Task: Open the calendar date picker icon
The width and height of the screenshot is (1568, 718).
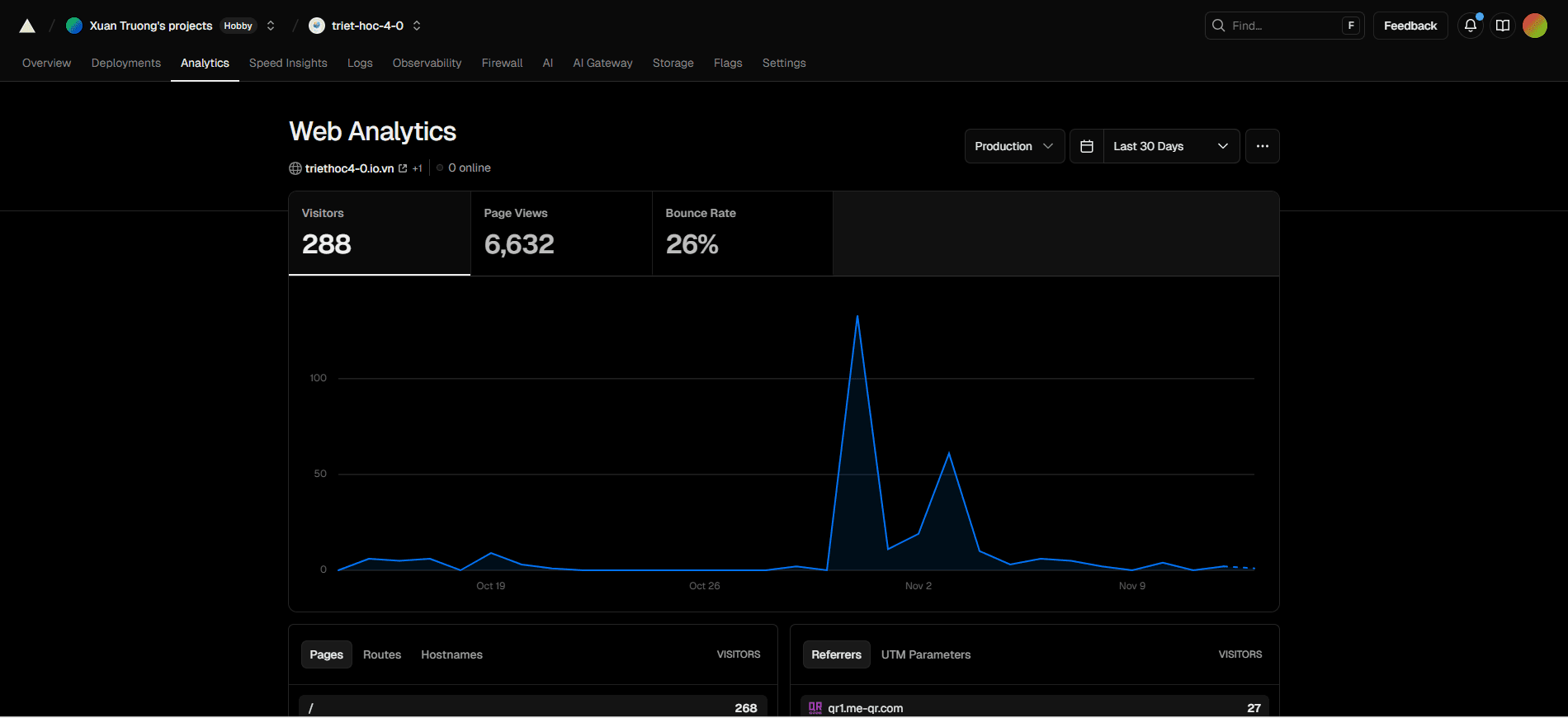Action: click(x=1087, y=146)
